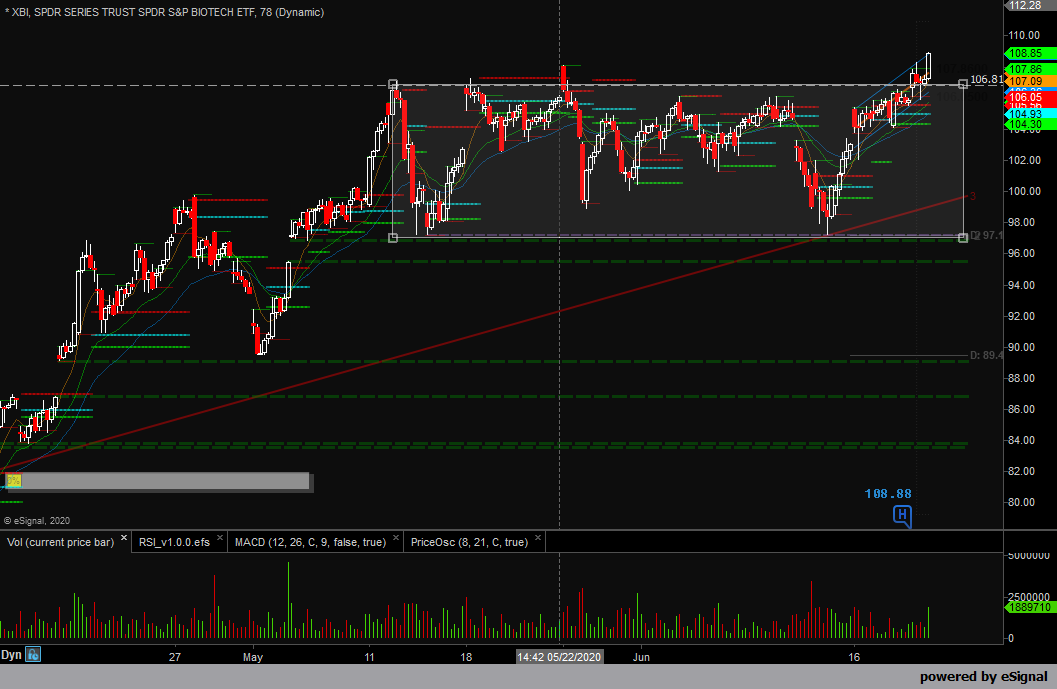Click the blue H marker icon below 108.88
Screen dimensions: 1057x689
pyautogui.click(x=902, y=516)
